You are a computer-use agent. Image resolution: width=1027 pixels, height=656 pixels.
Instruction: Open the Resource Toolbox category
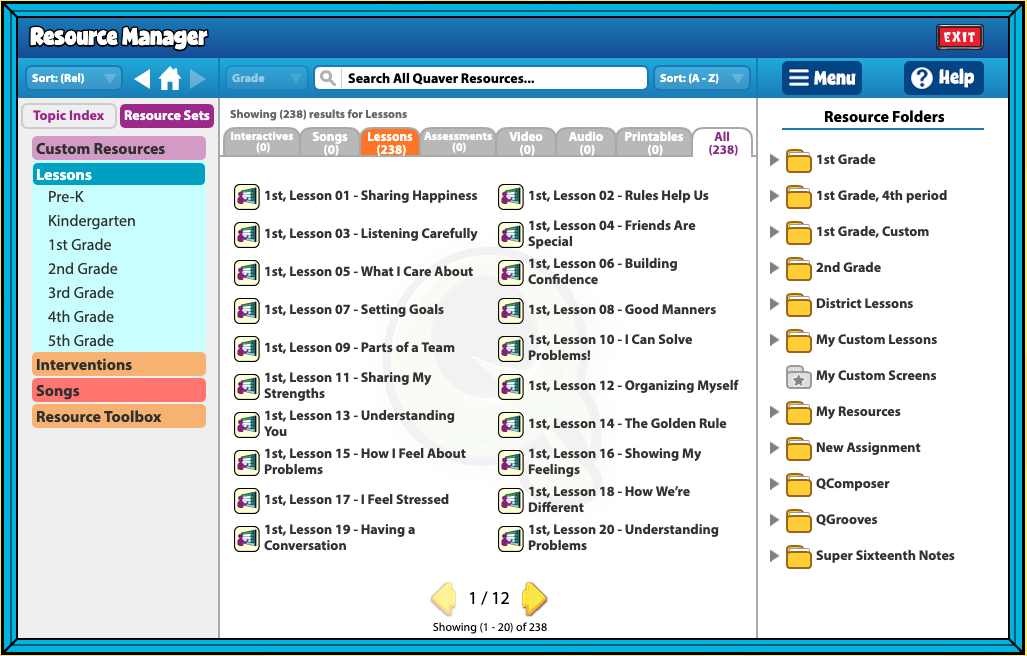click(119, 417)
